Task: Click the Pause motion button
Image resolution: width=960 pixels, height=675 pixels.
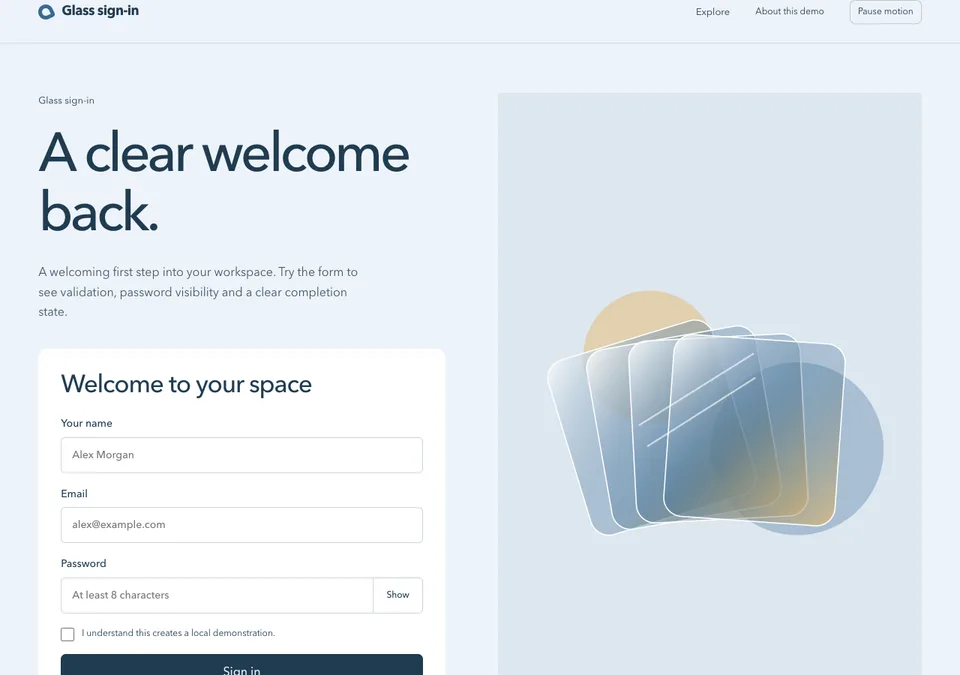Action: [885, 11]
